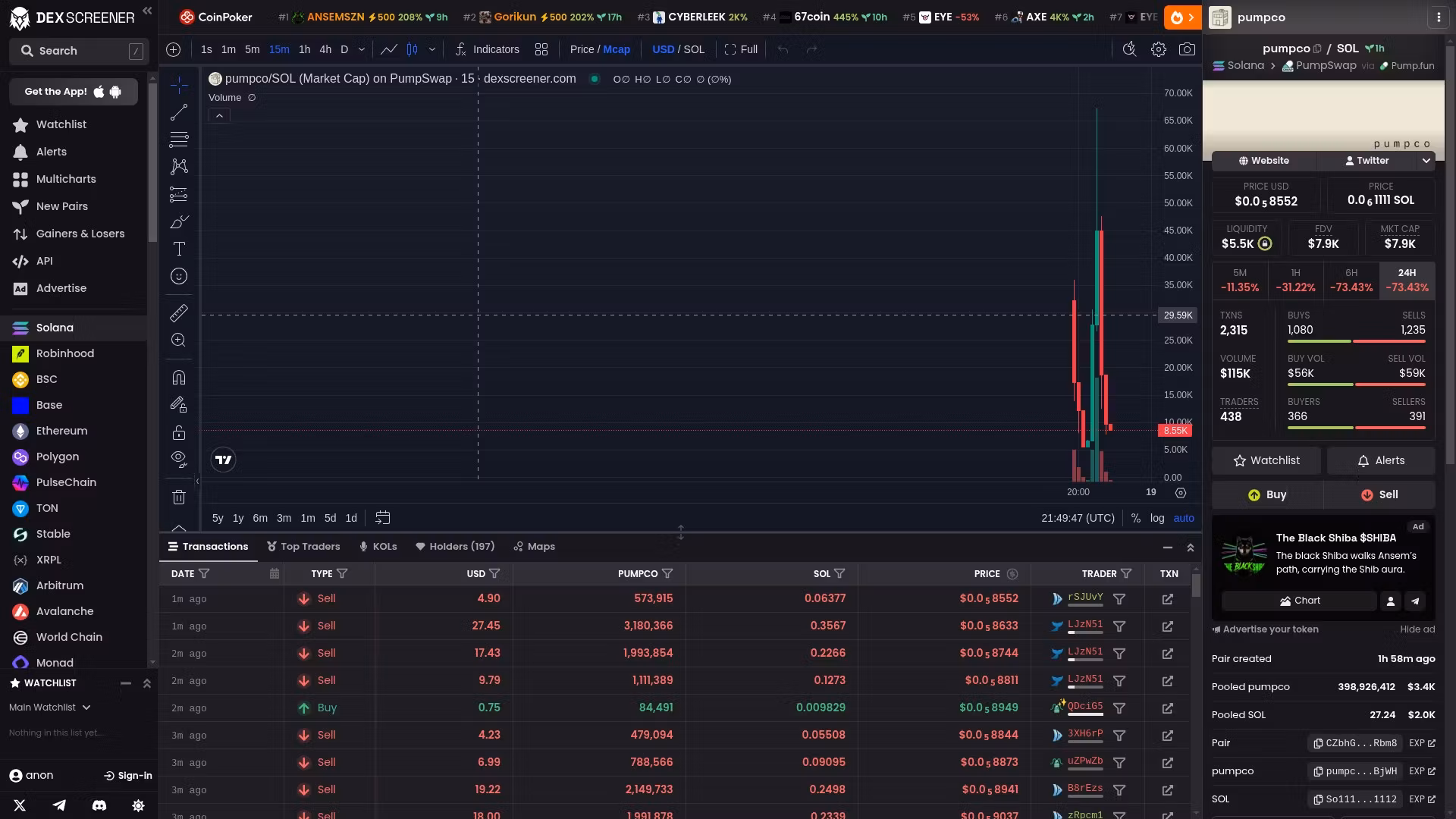Open the Top Traders tab
This screenshot has height=819, width=1456.
tap(303, 547)
